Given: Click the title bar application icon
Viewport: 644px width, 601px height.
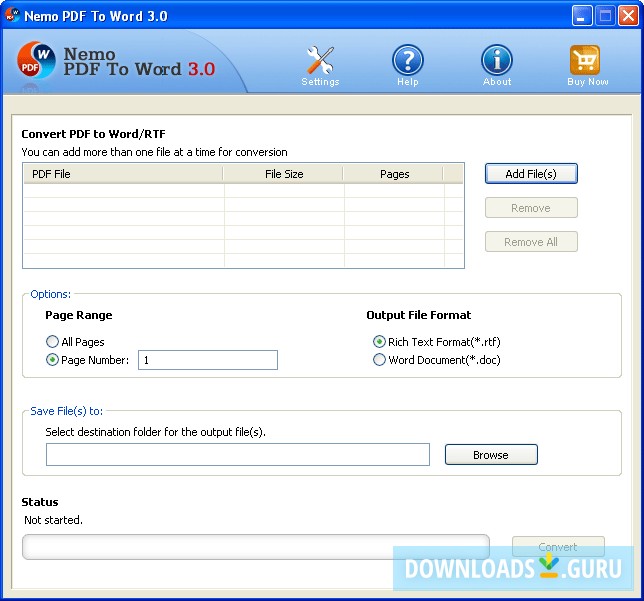Looking at the screenshot, I should coord(12,15).
